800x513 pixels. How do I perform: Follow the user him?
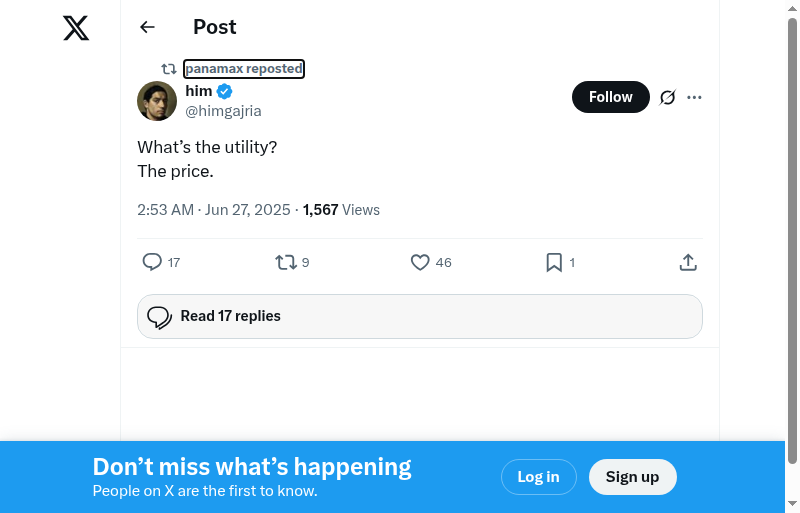610,97
